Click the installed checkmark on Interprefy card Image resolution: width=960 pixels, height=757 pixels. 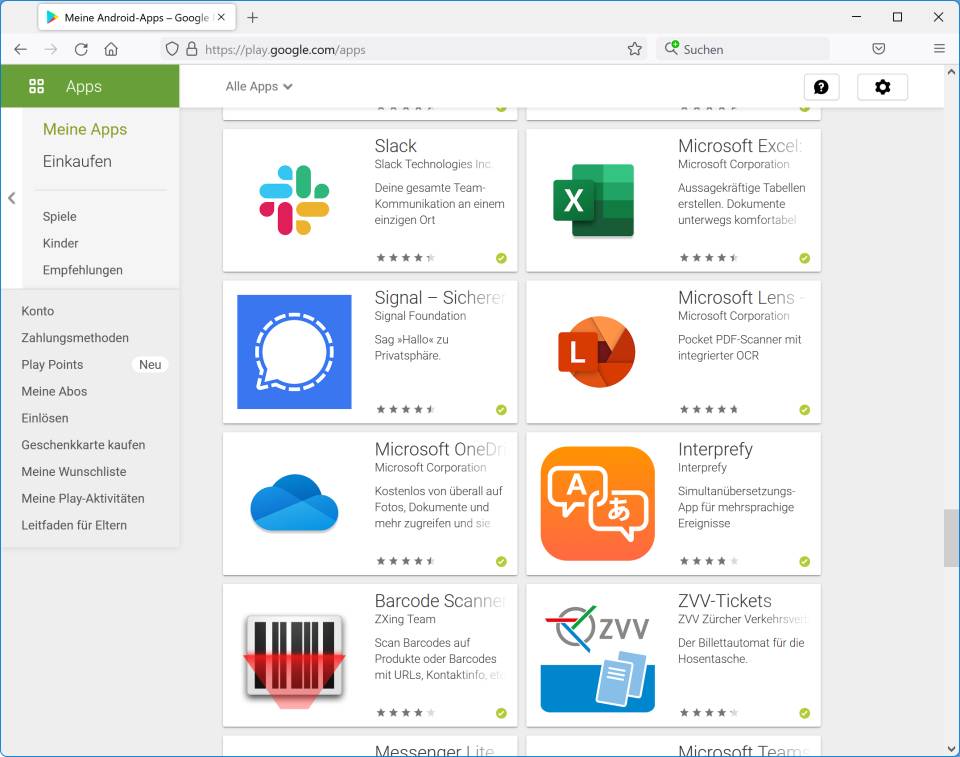pos(804,562)
